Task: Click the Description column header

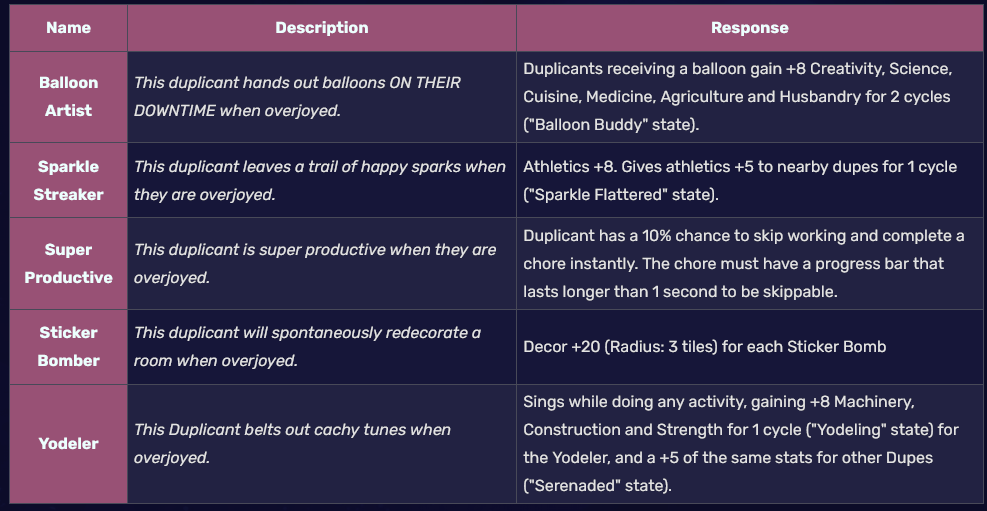Action: click(321, 28)
